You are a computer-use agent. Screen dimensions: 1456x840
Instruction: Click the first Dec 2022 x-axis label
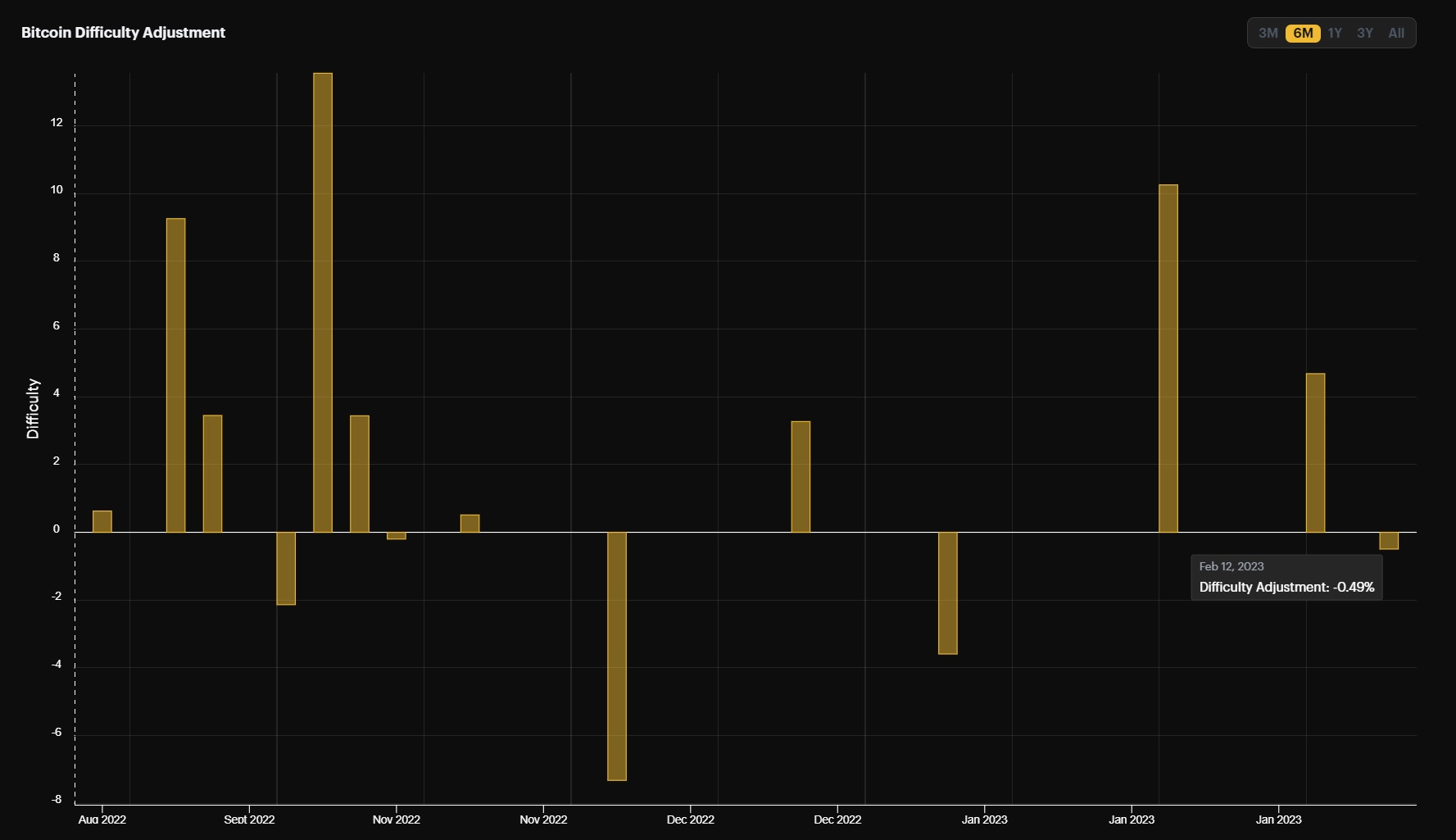point(690,820)
